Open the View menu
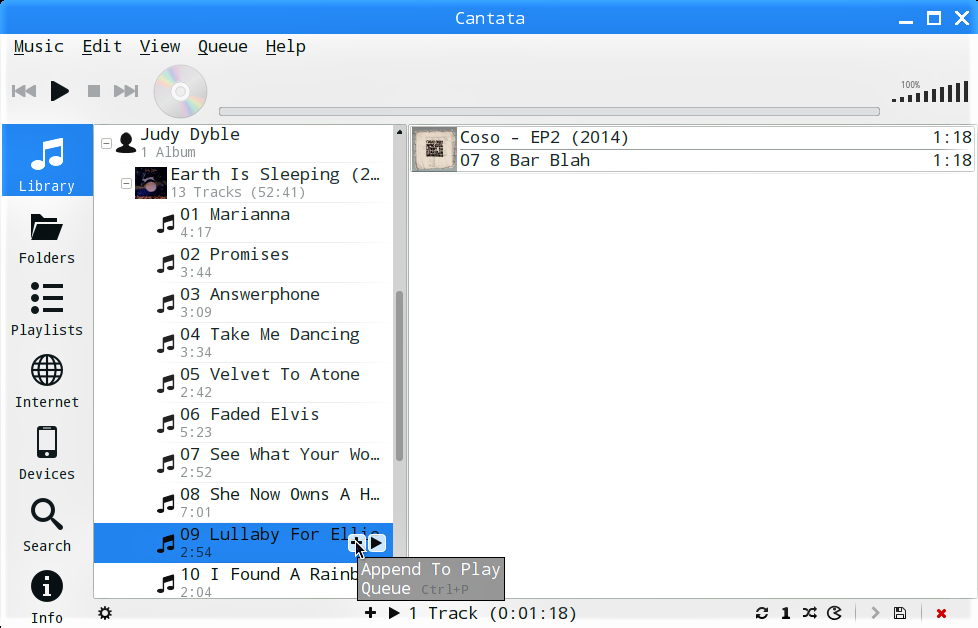 160,47
